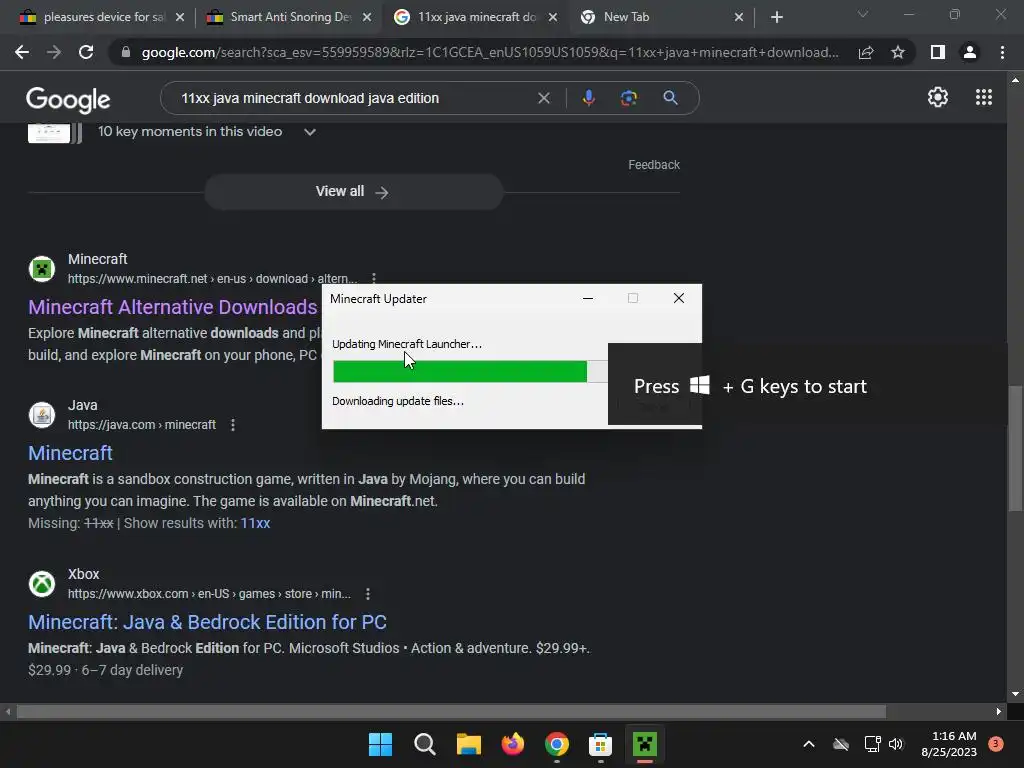Click the Xbox result favicon

point(42,583)
